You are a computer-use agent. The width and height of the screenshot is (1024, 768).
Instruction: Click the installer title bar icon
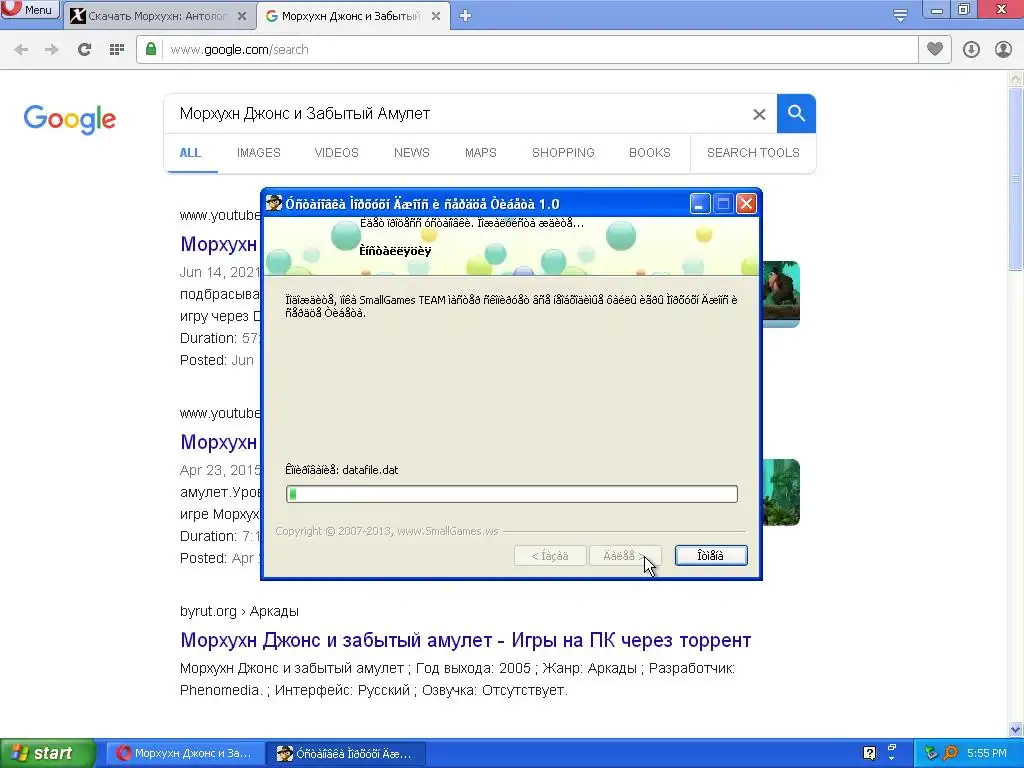click(274, 203)
